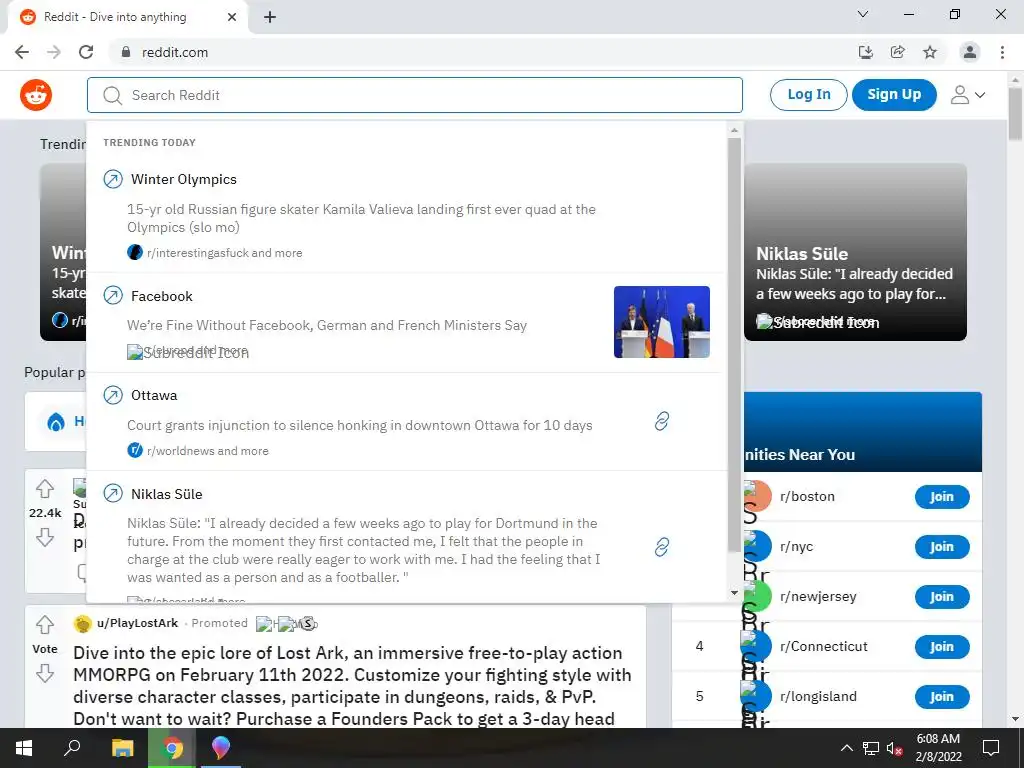Join the r/newjersey community

[x=942, y=596]
